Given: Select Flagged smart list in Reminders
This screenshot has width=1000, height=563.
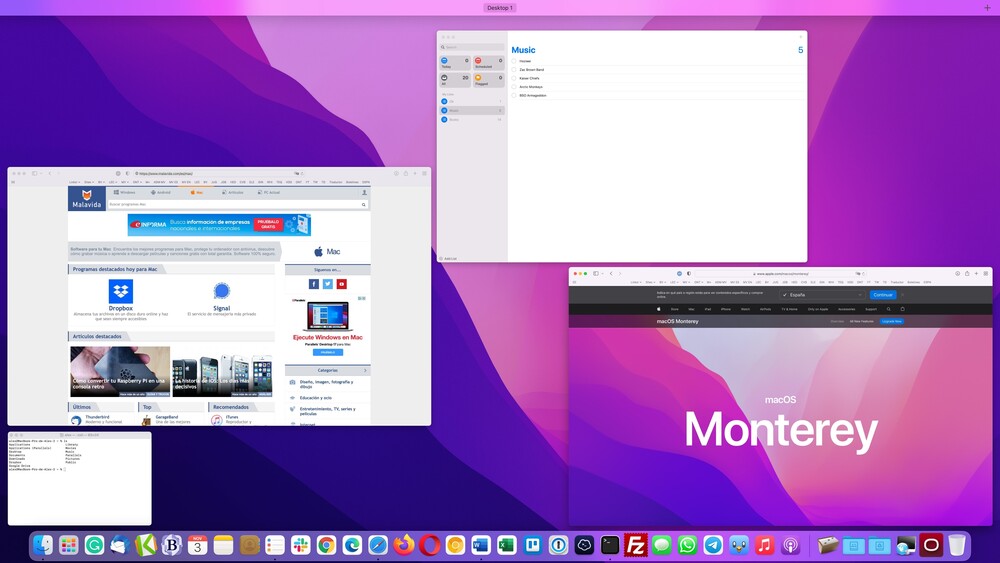Looking at the screenshot, I should 489,80.
